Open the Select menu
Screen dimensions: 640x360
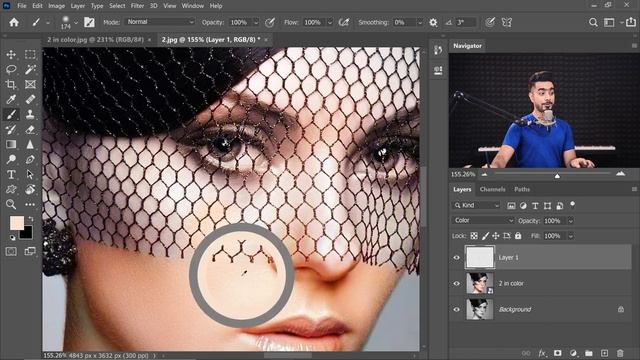coord(117,6)
